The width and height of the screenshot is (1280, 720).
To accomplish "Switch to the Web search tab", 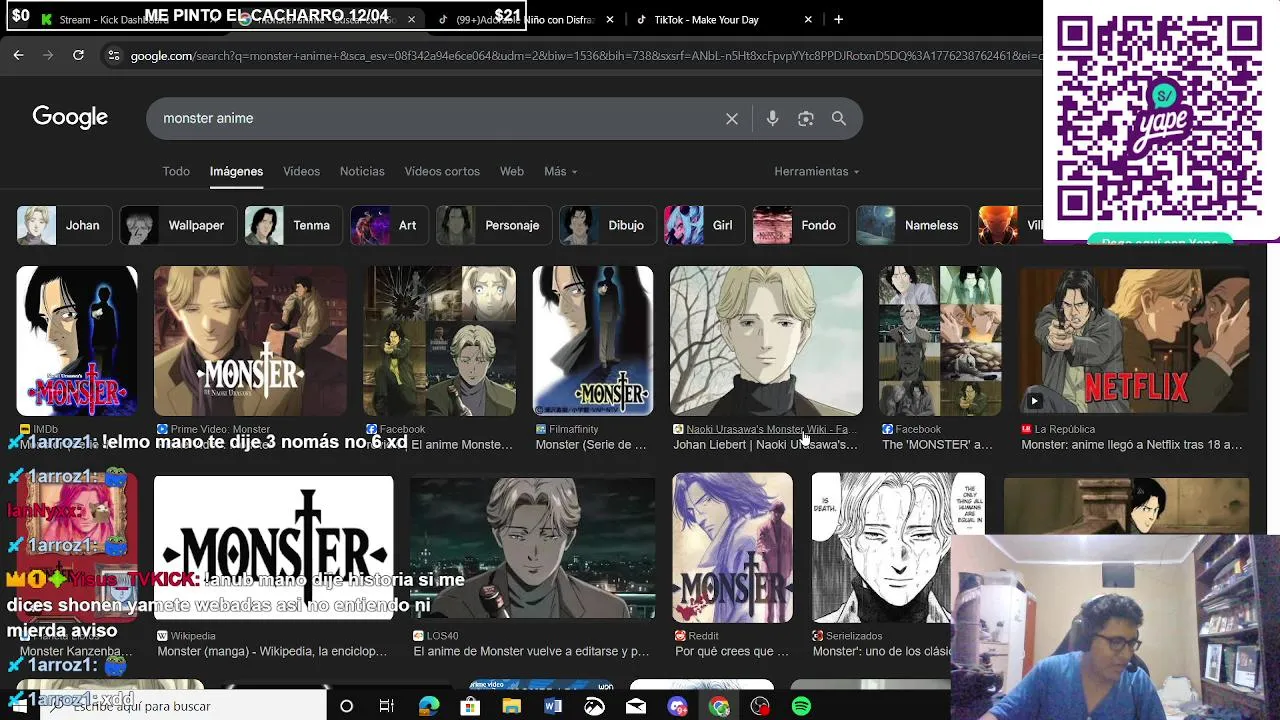I will [511, 171].
